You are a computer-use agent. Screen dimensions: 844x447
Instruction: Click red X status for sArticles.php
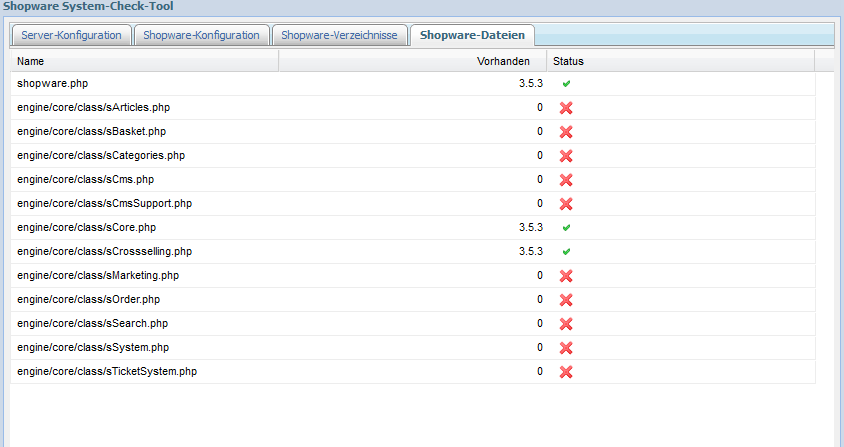(x=566, y=108)
